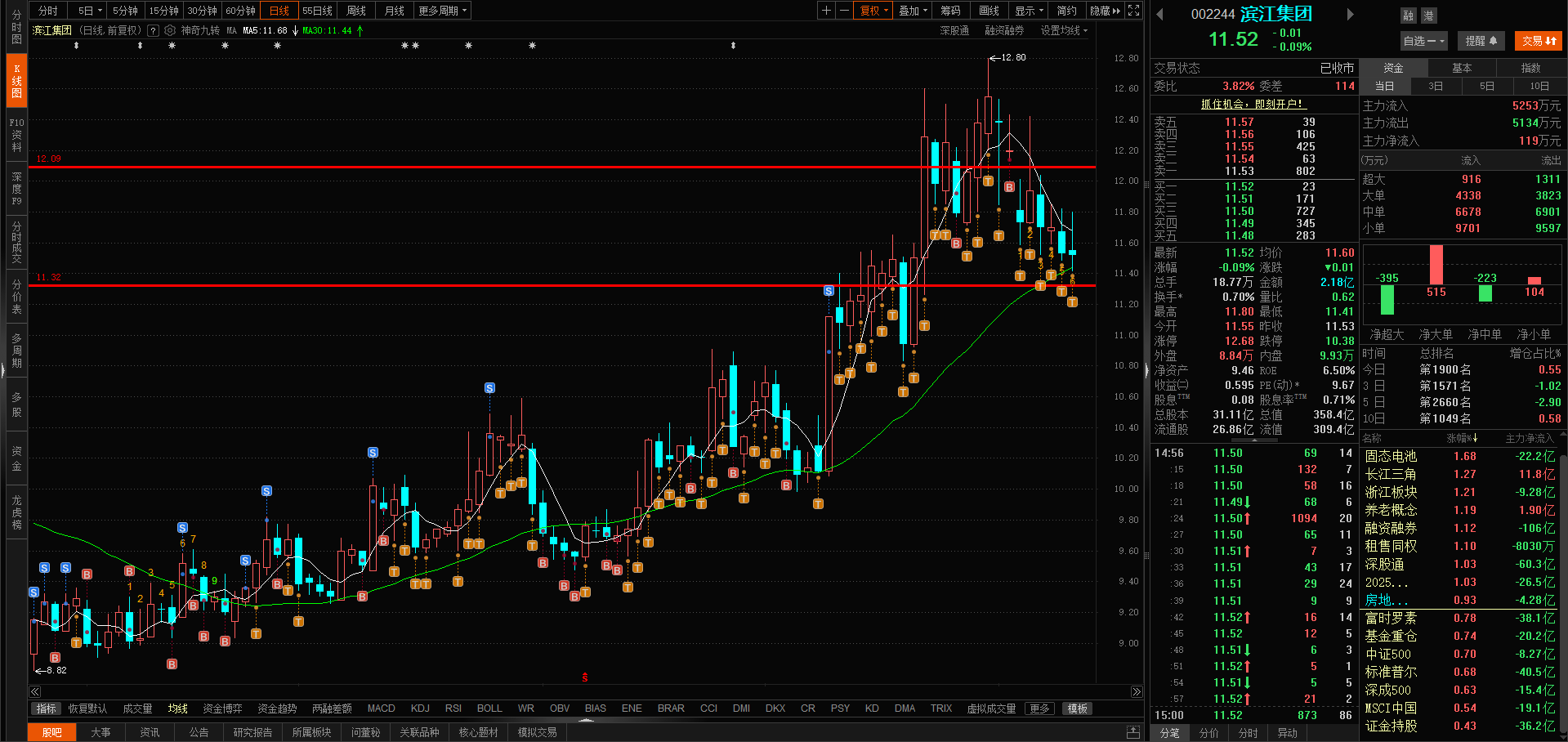The width and height of the screenshot is (1568, 742).
Task: Click the orange 交易 trade button
Action: 1539,41
